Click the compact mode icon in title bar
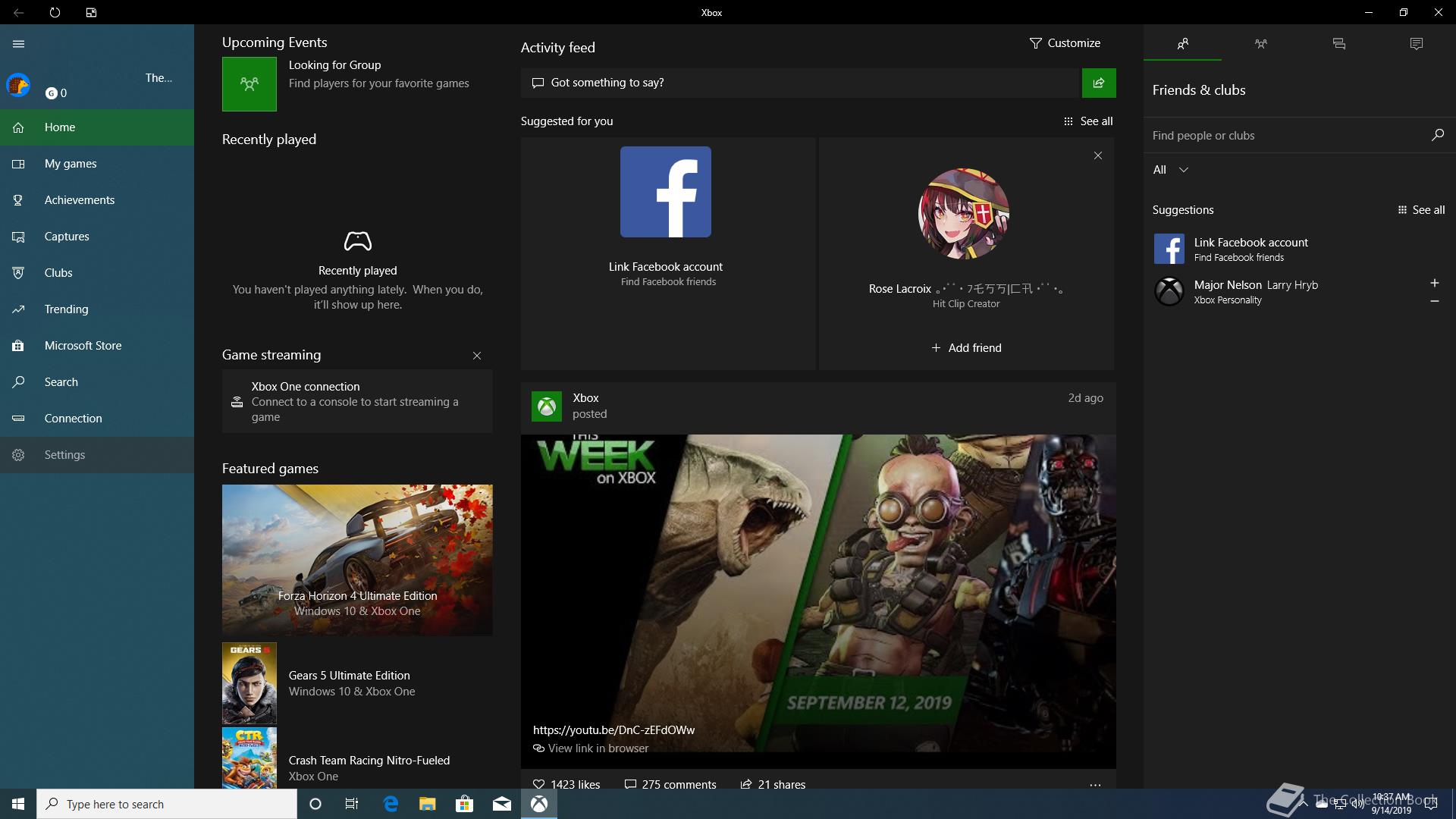 click(x=91, y=12)
